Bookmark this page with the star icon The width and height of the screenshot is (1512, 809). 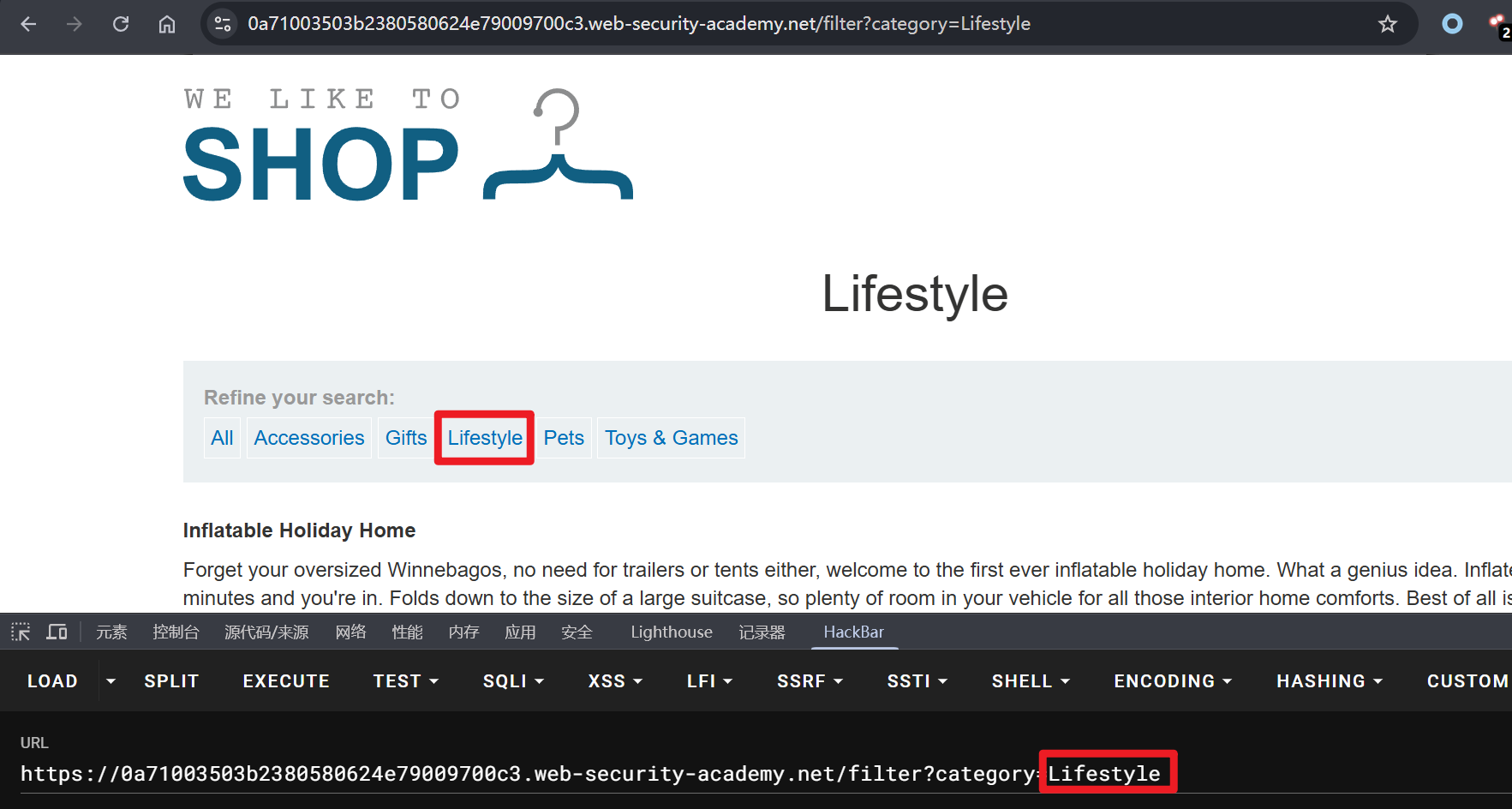click(1387, 24)
